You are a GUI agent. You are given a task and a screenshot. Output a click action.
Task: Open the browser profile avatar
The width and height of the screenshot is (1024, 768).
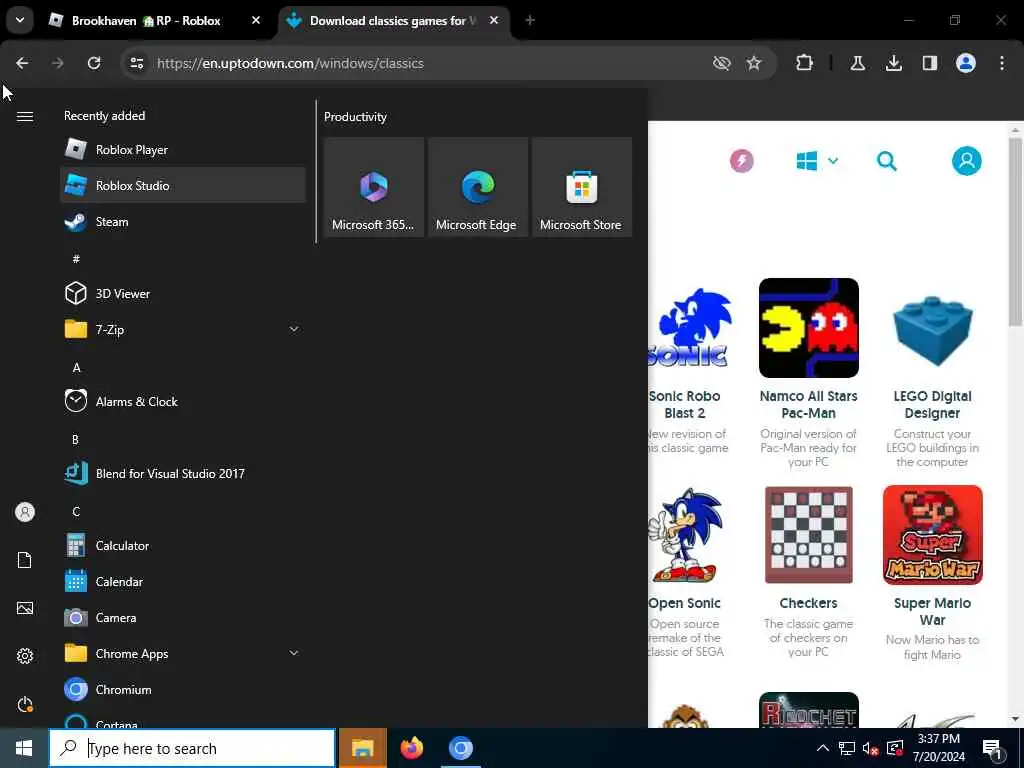click(965, 63)
